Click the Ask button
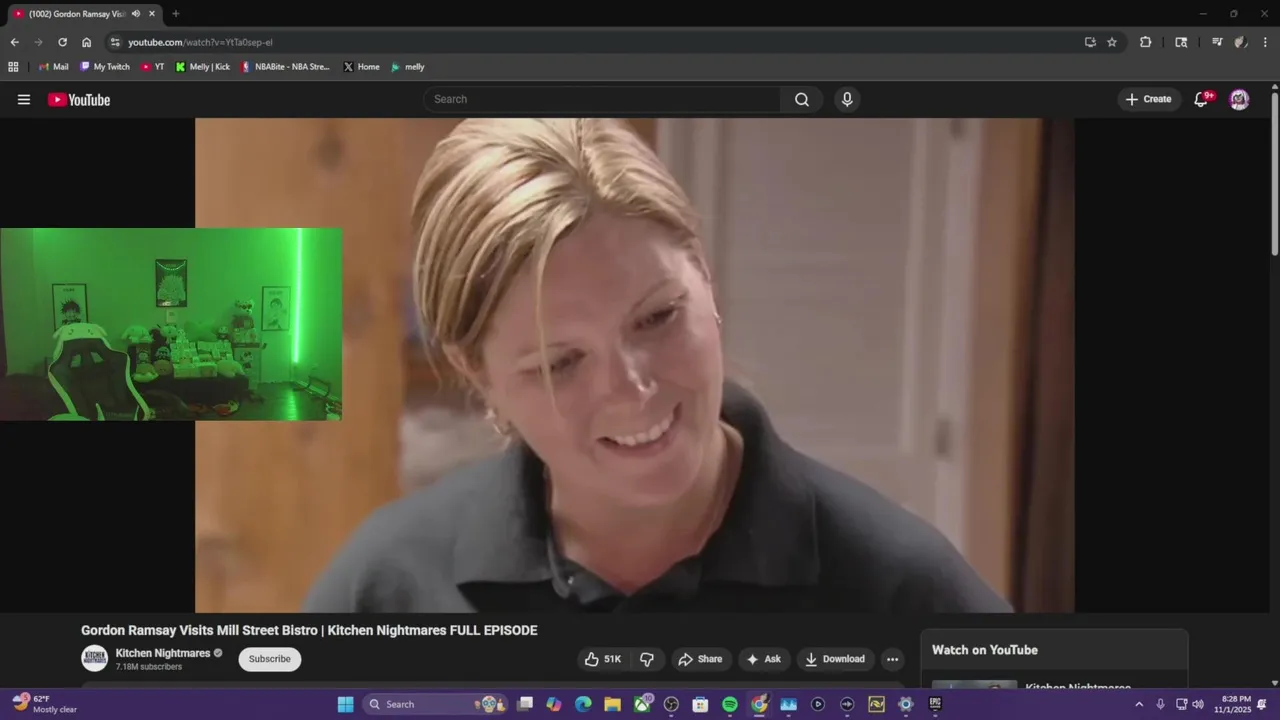Image resolution: width=1280 pixels, height=720 pixels. coord(764,659)
